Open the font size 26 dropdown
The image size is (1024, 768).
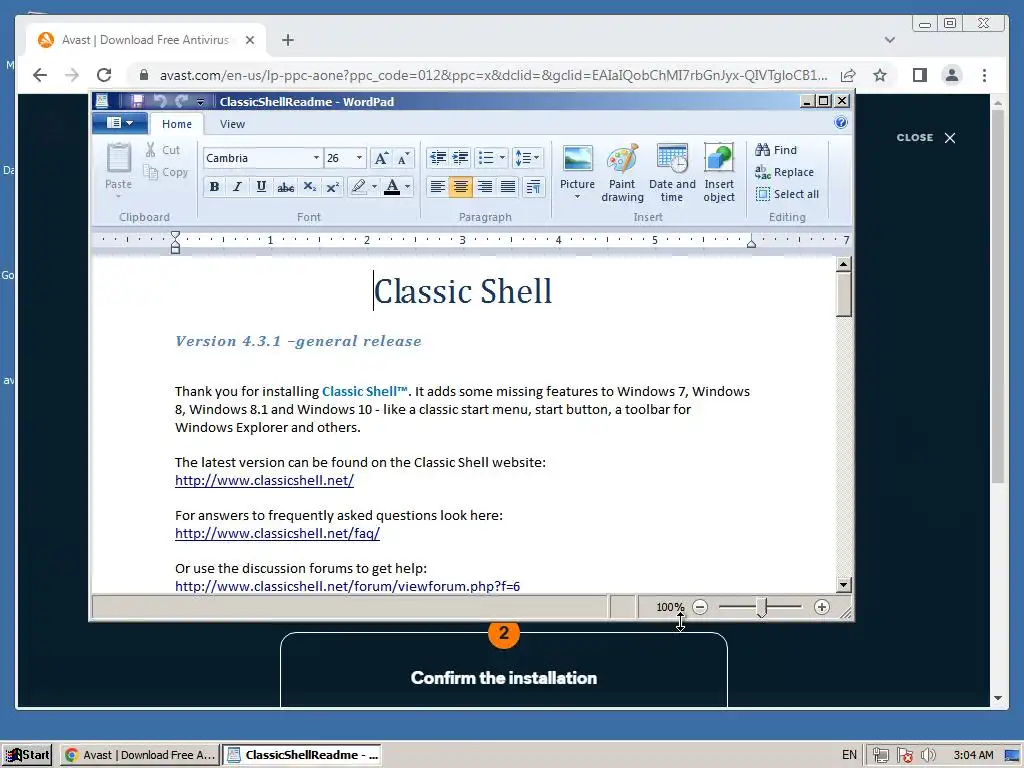[359, 158]
